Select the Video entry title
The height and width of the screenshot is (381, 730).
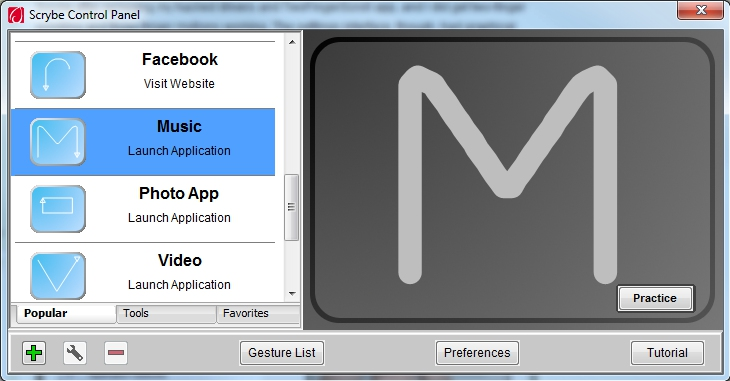tap(180, 260)
